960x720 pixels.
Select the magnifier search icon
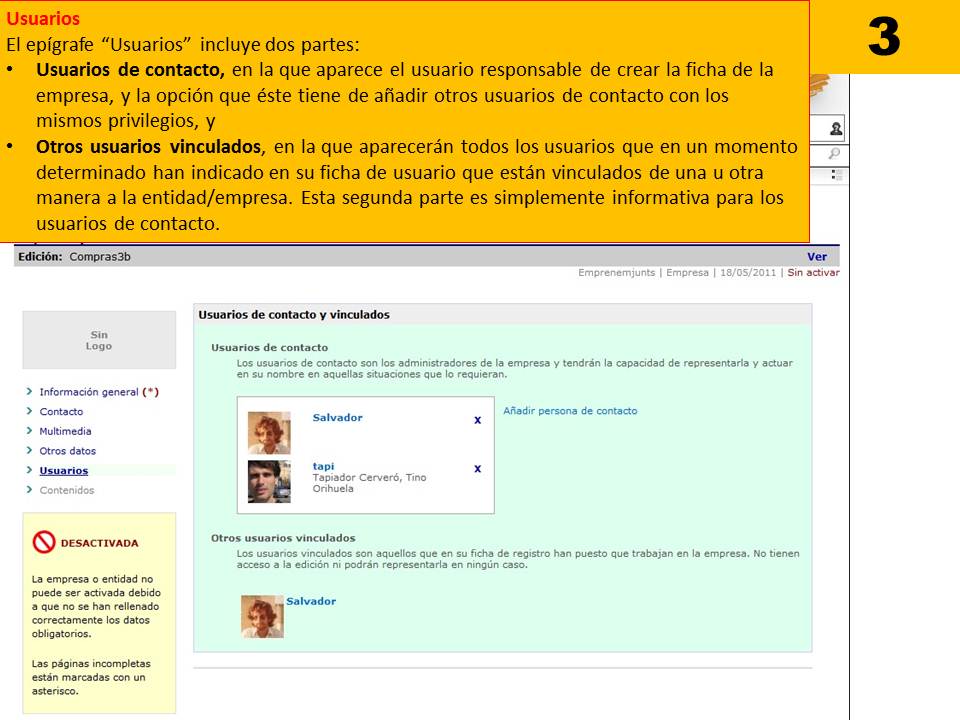(834, 152)
